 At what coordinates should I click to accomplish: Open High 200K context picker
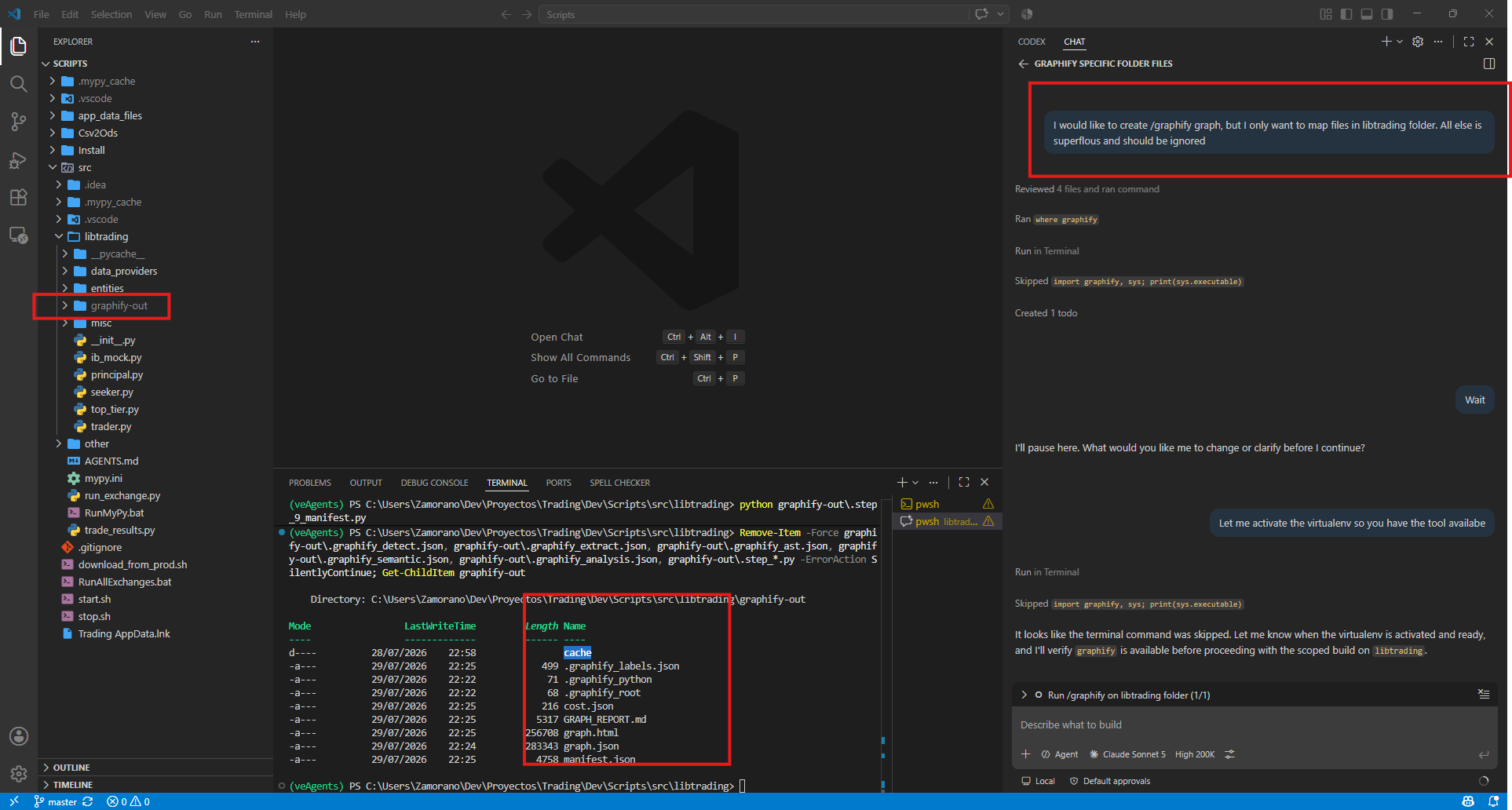point(1194,754)
